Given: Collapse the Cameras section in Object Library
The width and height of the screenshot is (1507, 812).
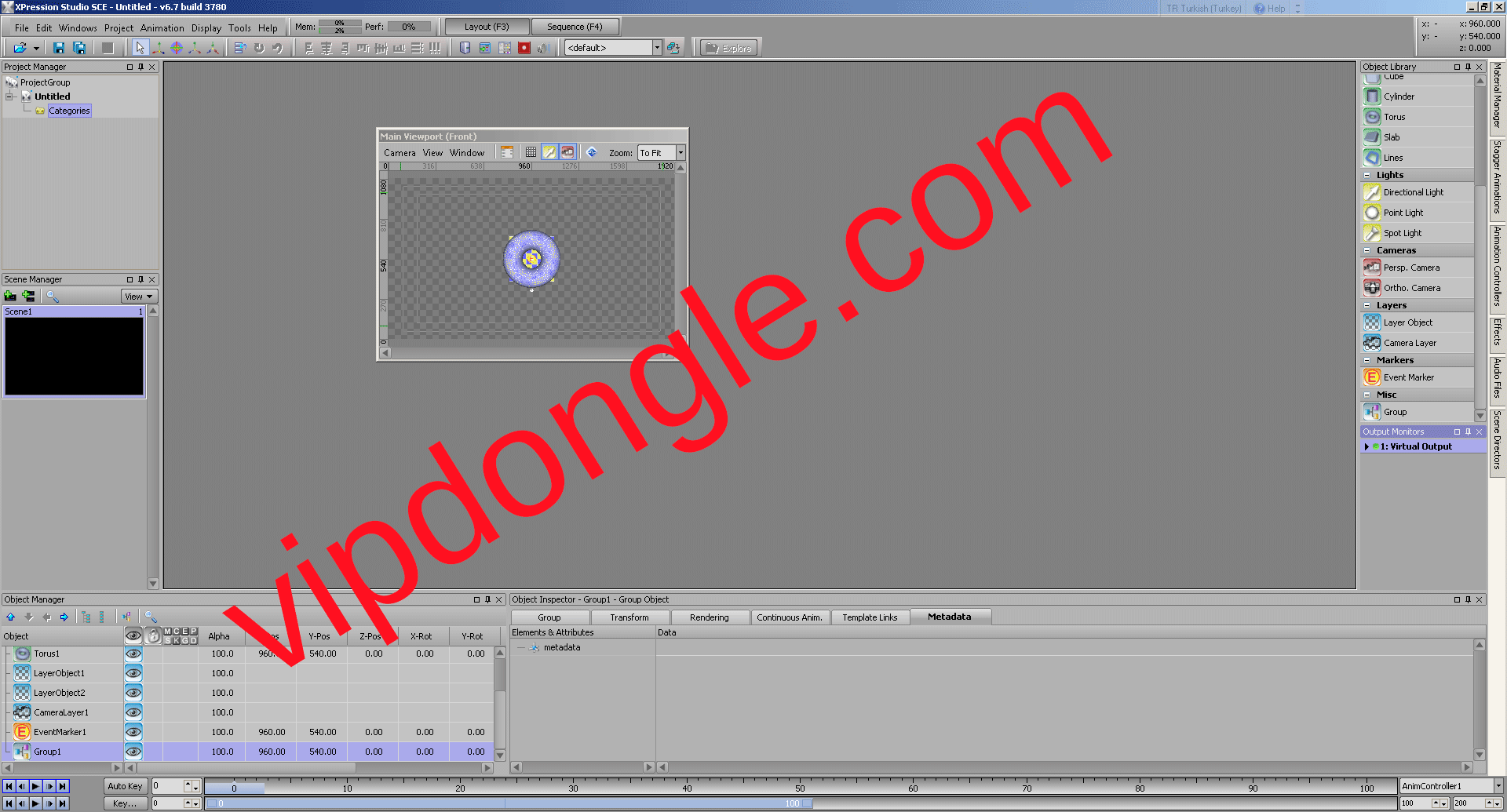Looking at the screenshot, I should click(x=1367, y=250).
